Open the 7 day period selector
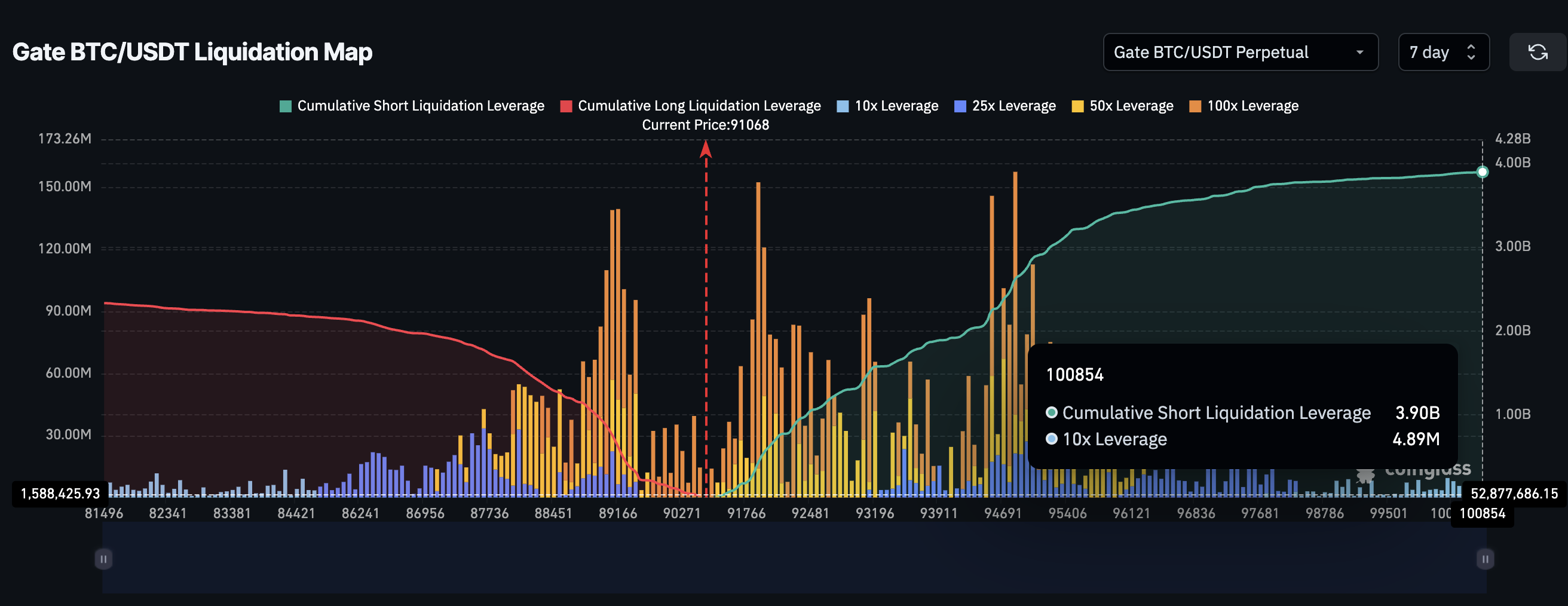Viewport: 1568px width, 606px height. [1444, 53]
